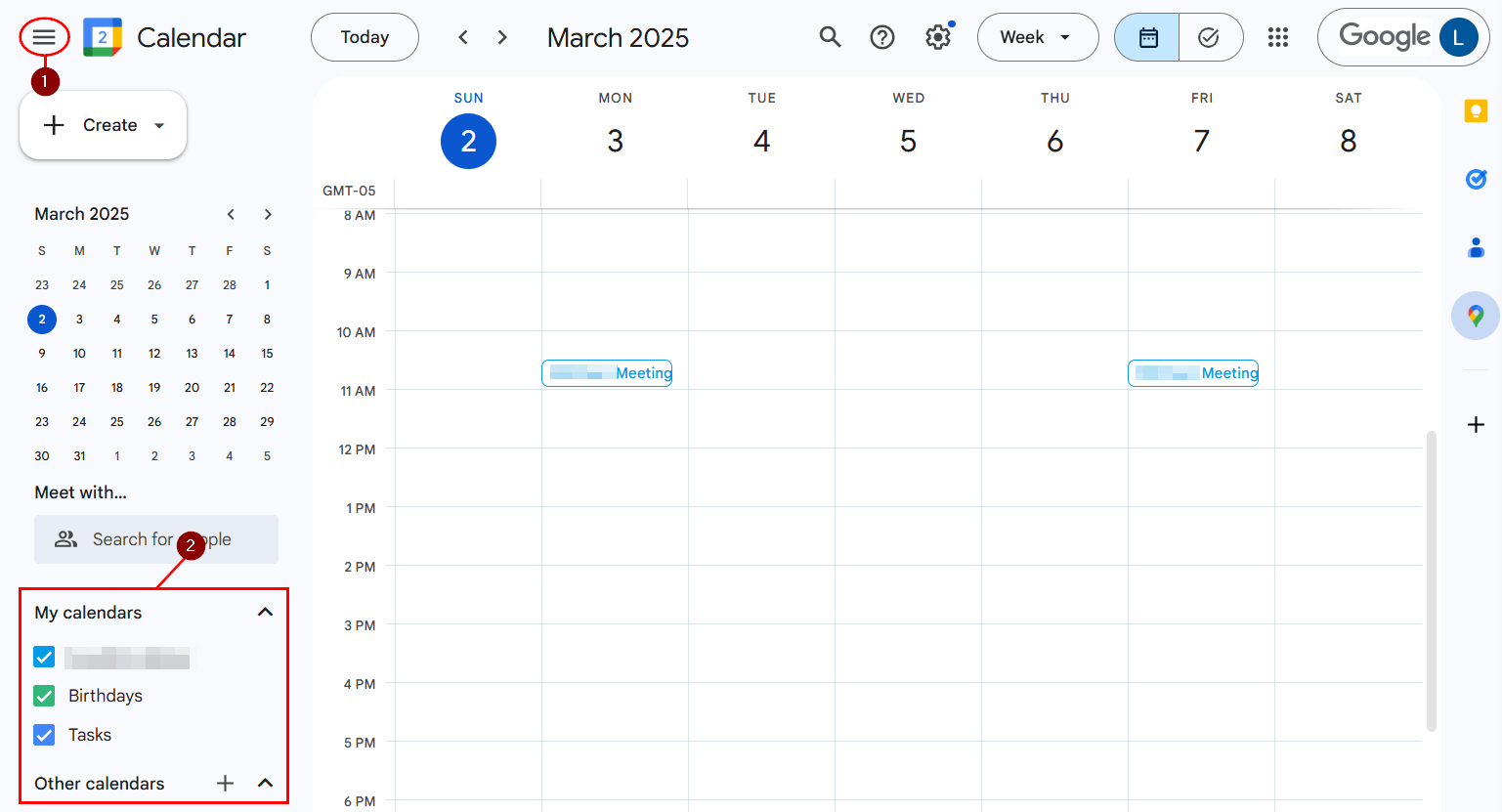Collapse the Other calendars section

point(265,783)
